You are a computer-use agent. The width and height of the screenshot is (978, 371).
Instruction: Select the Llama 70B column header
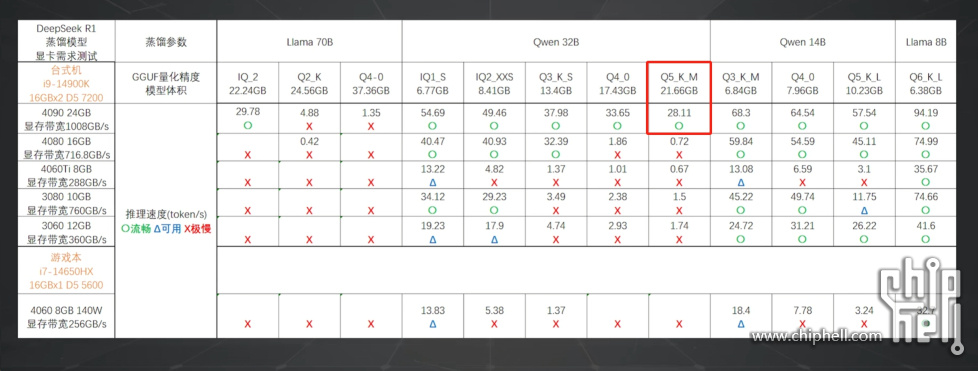[x=309, y=42]
